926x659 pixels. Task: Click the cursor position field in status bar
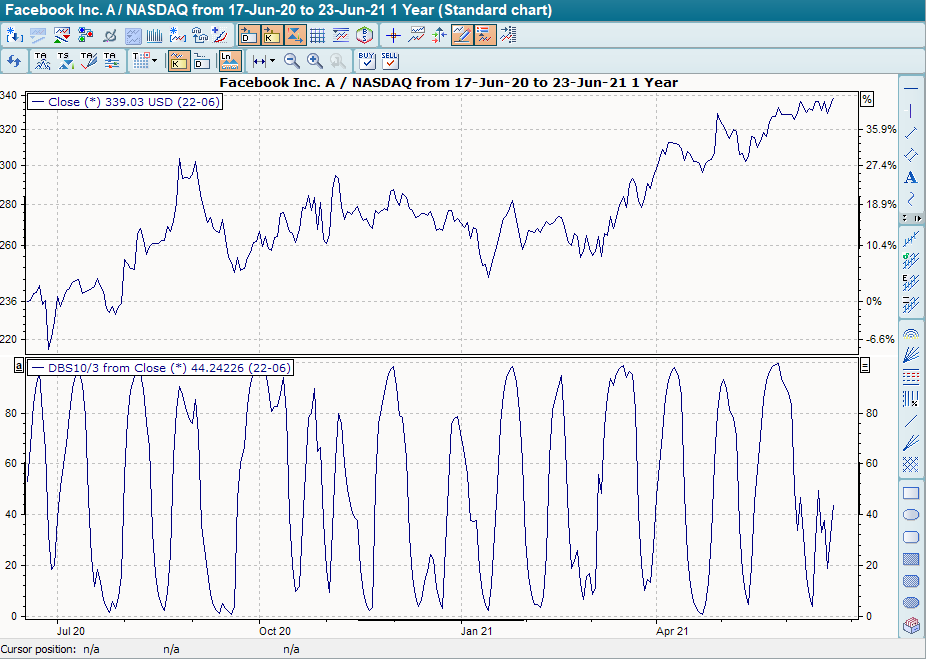pos(90,648)
